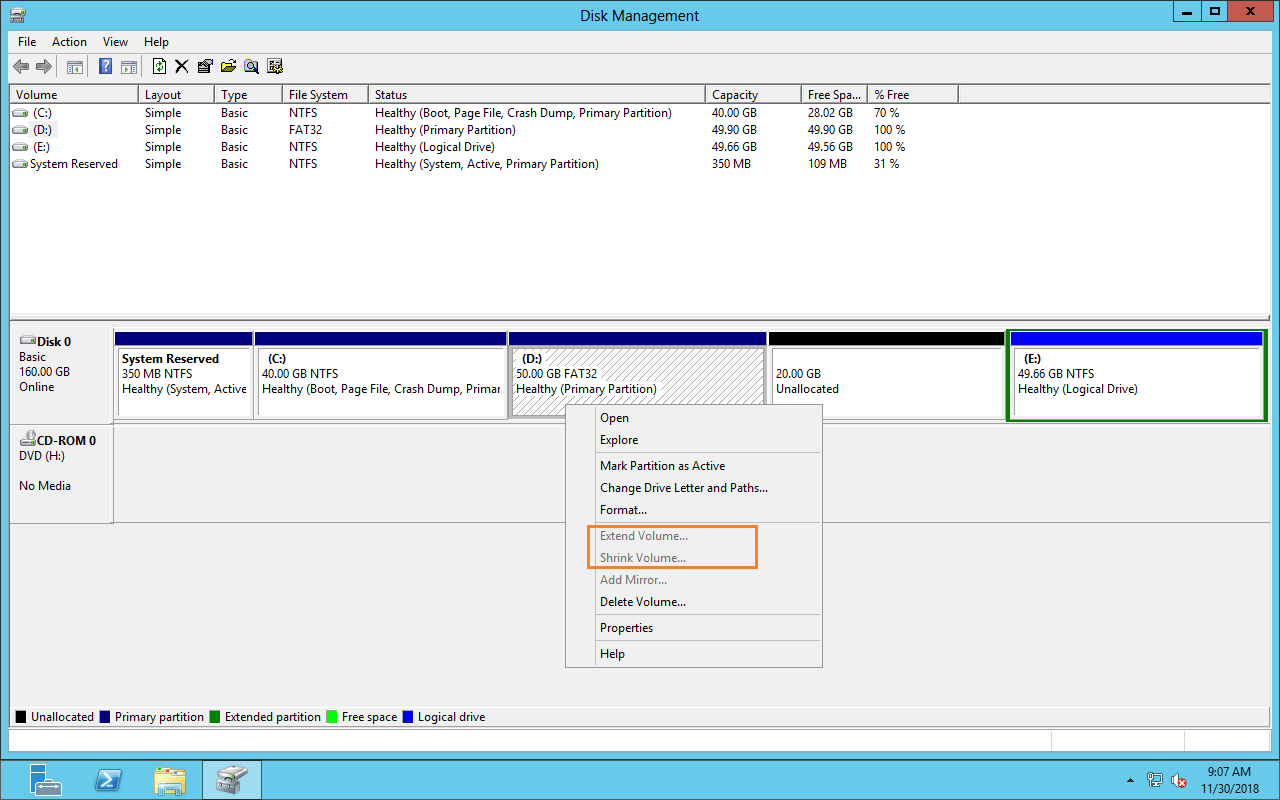Open File Explorer from the taskbar
1280x800 pixels.
tap(170, 779)
